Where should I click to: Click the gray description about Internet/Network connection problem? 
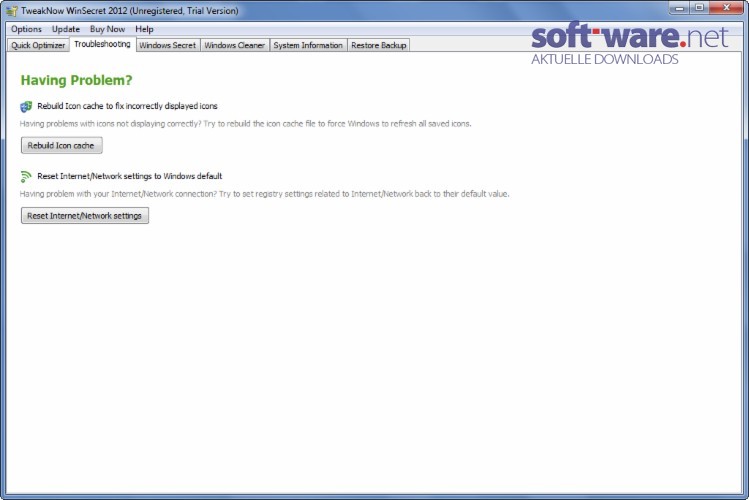pos(265,194)
